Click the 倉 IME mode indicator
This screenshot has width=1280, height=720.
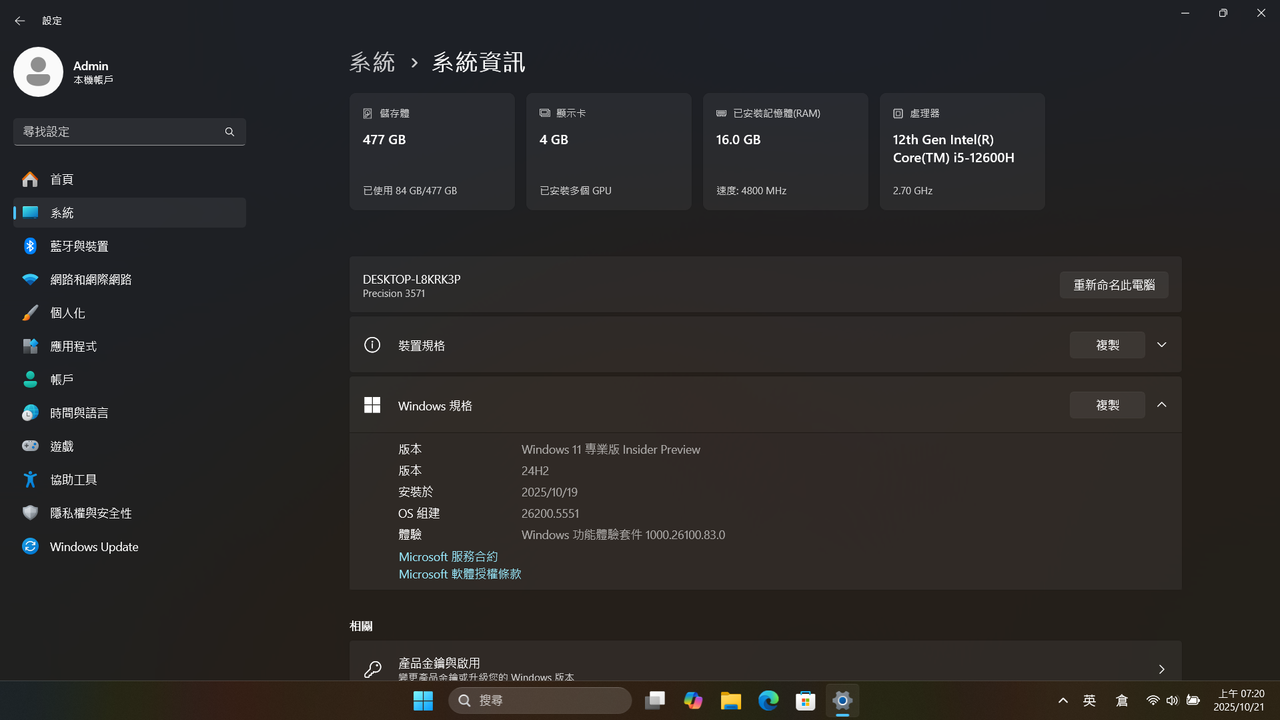(1122, 701)
